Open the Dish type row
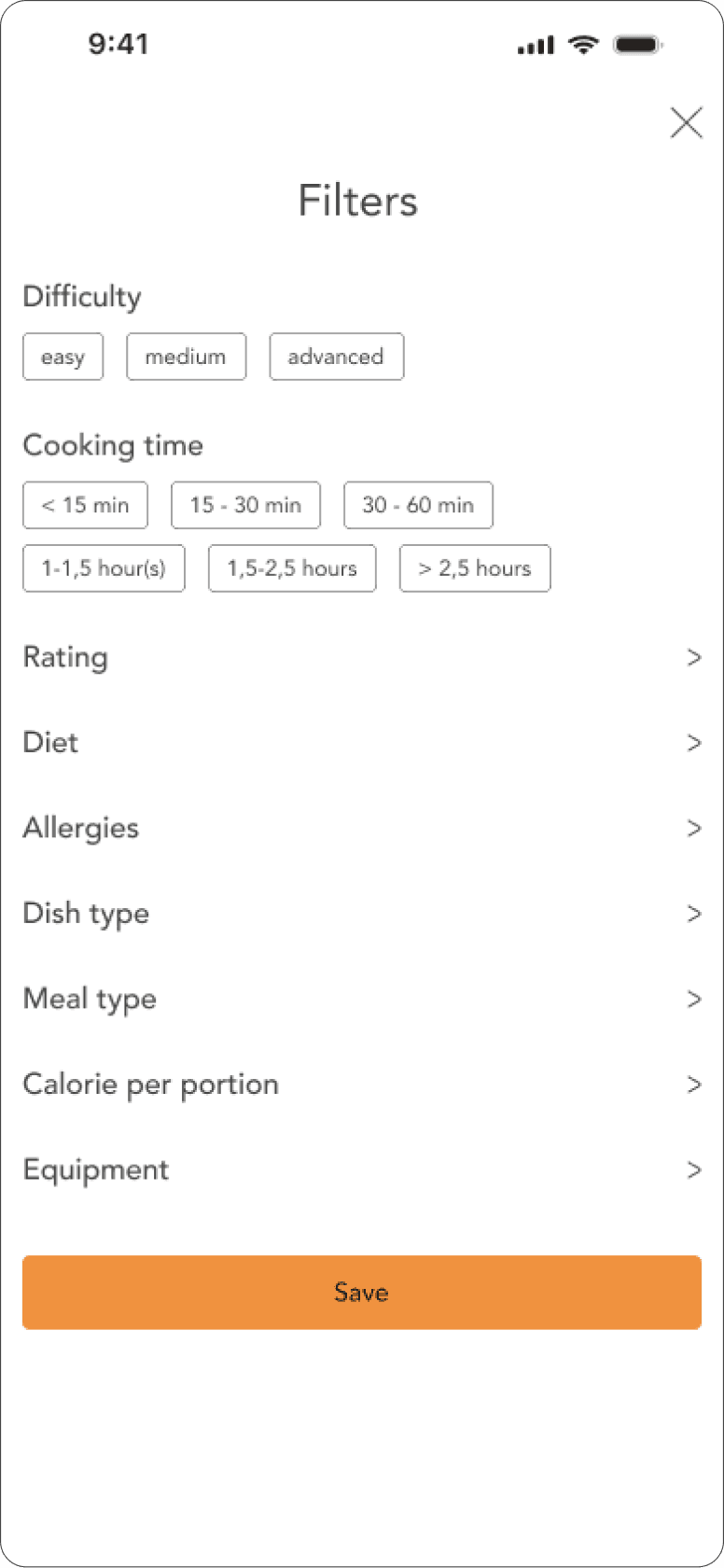 coord(362,914)
